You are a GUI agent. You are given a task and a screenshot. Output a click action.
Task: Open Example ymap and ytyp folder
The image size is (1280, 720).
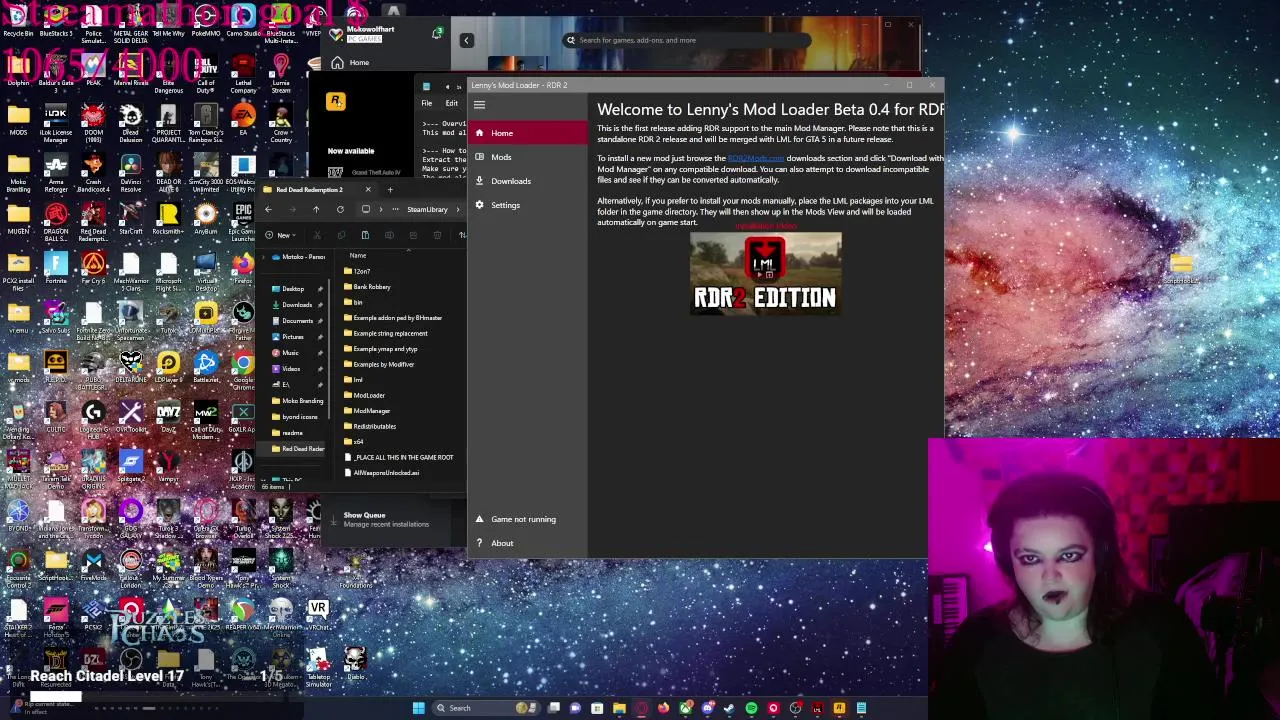(381, 349)
